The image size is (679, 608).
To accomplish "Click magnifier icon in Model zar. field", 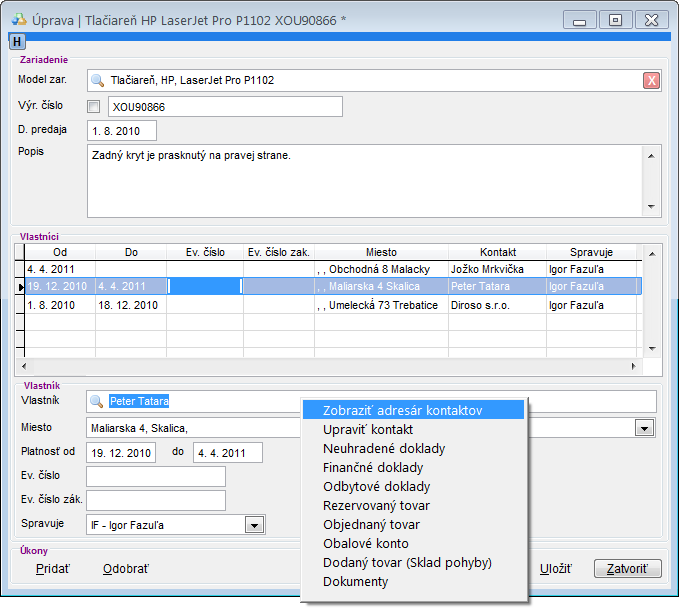I will pyautogui.click(x=97, y=81).
